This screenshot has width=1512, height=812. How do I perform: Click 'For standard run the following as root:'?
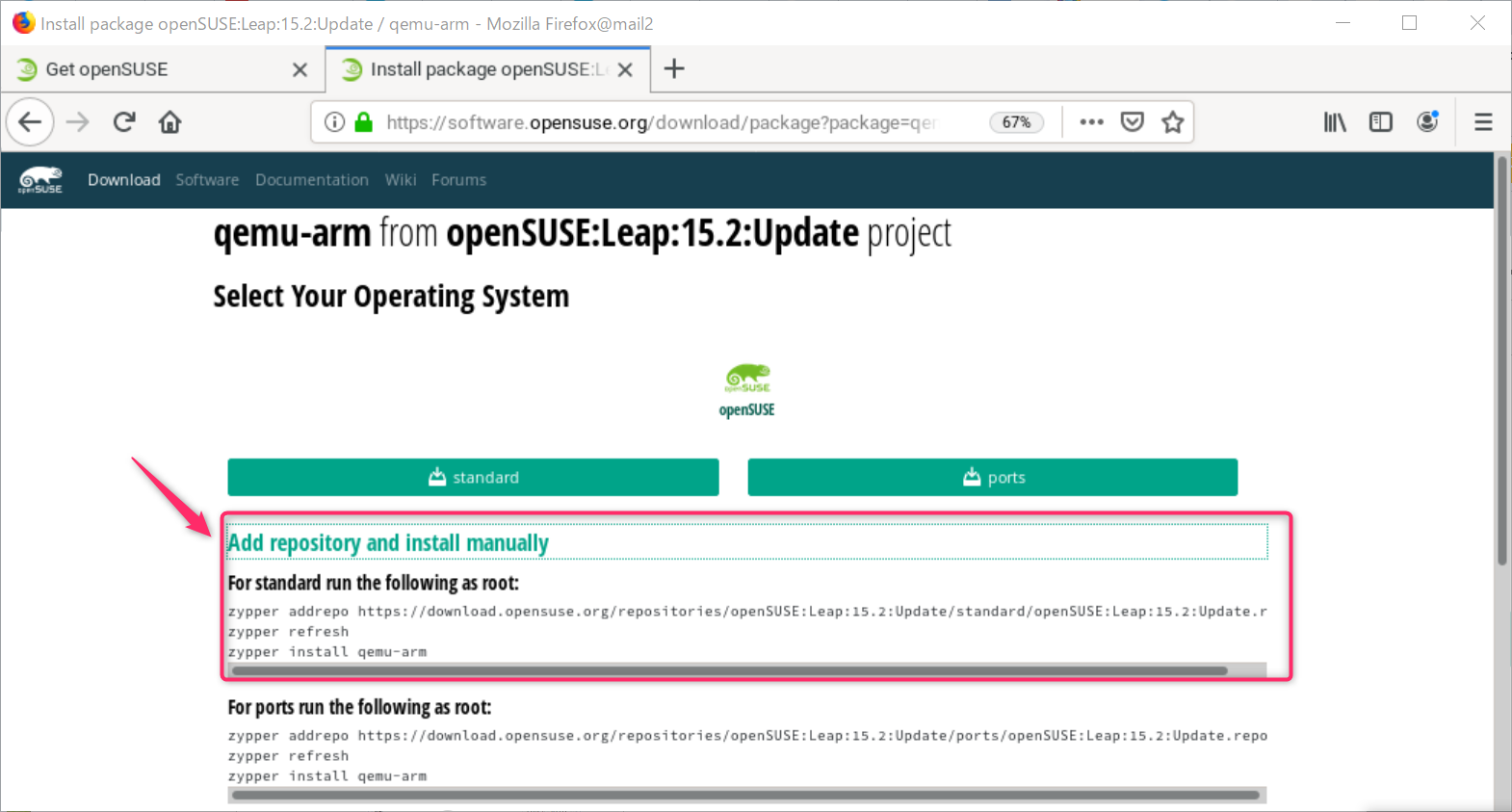[x=374, y=583]
